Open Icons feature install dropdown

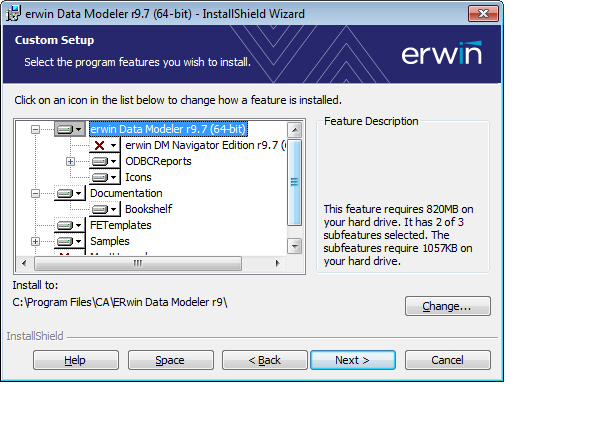point(105,177)
